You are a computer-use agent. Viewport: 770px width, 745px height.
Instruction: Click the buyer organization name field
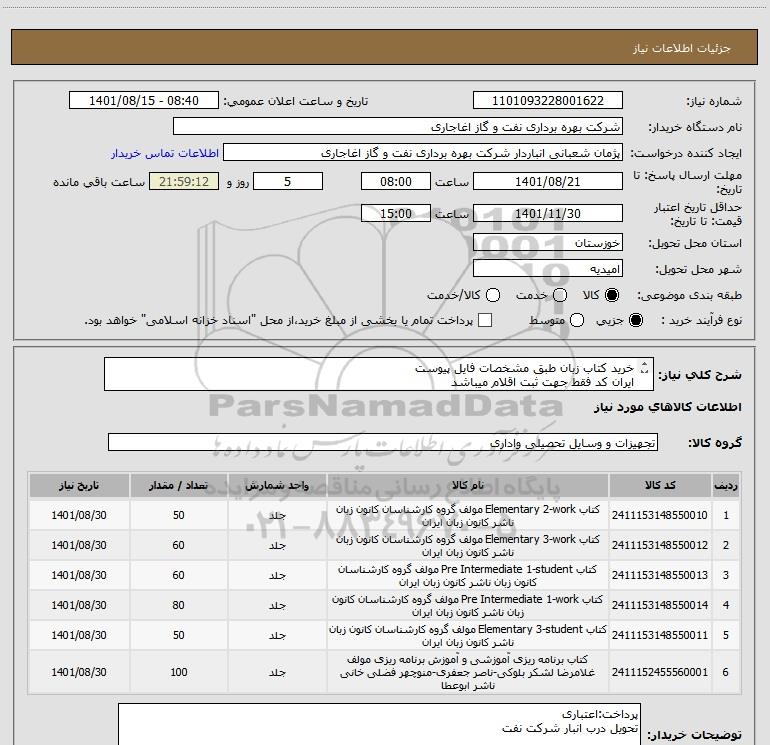[398, 127]
